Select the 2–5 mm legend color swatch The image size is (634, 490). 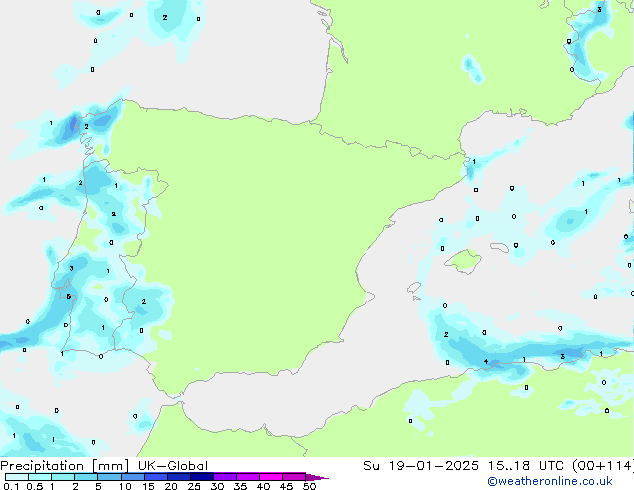click(x=86, y=477)
